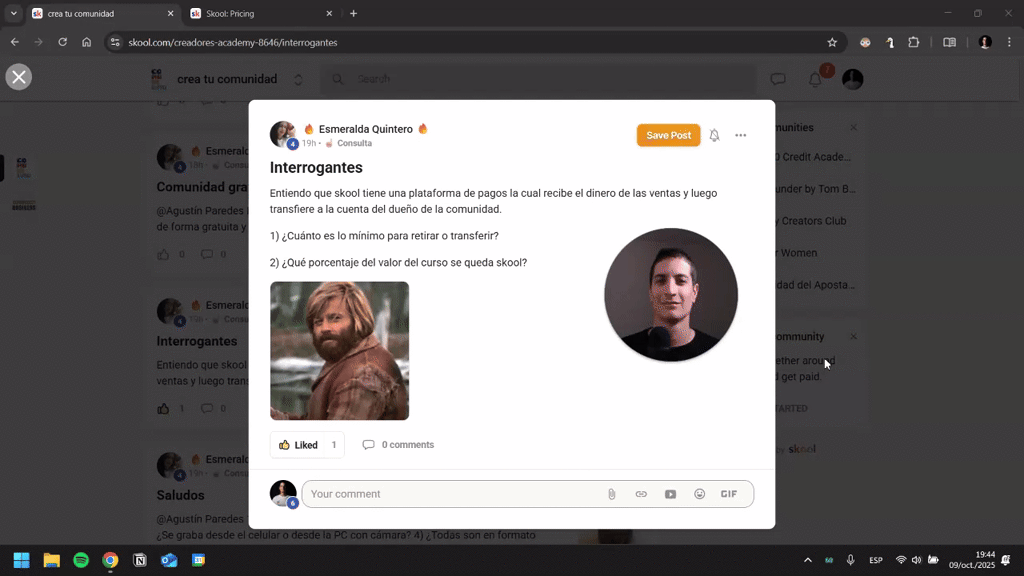This screenshot has width=1024, height=576.
Task: Close the post modal with X button
Action: tap(19, 77)
